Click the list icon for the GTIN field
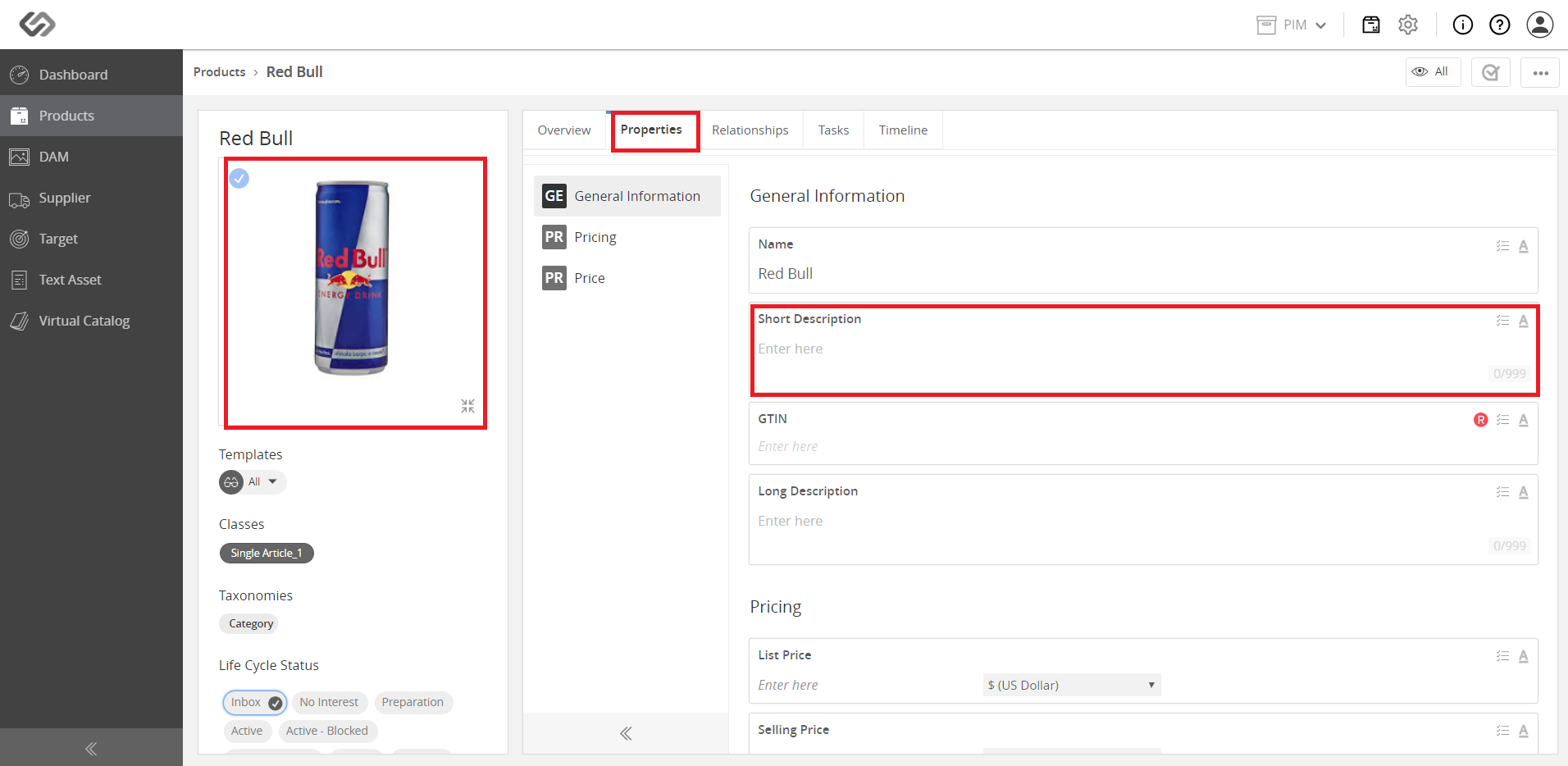 click(x=1502, y=420)
